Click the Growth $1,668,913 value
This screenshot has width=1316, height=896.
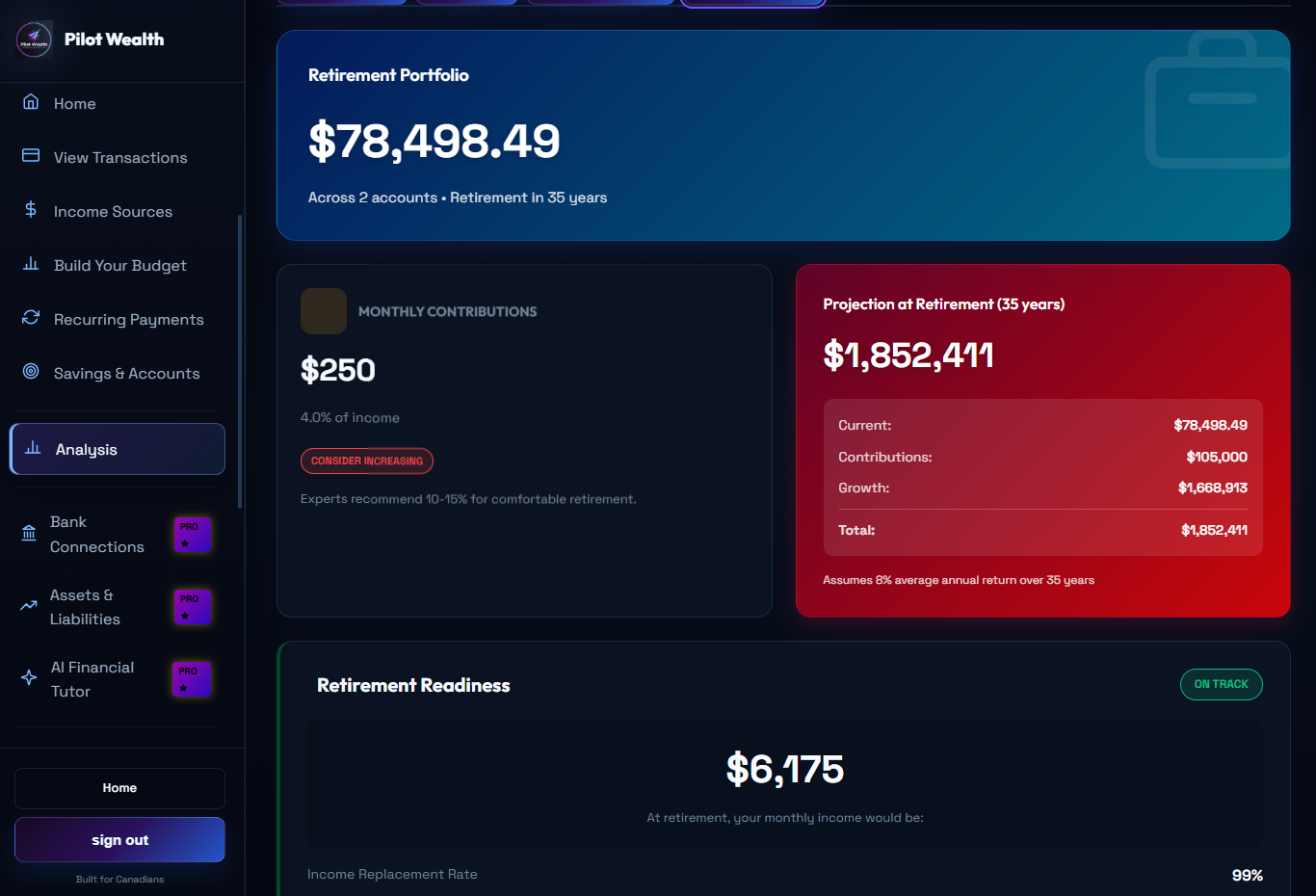(x=1213, y=488)
